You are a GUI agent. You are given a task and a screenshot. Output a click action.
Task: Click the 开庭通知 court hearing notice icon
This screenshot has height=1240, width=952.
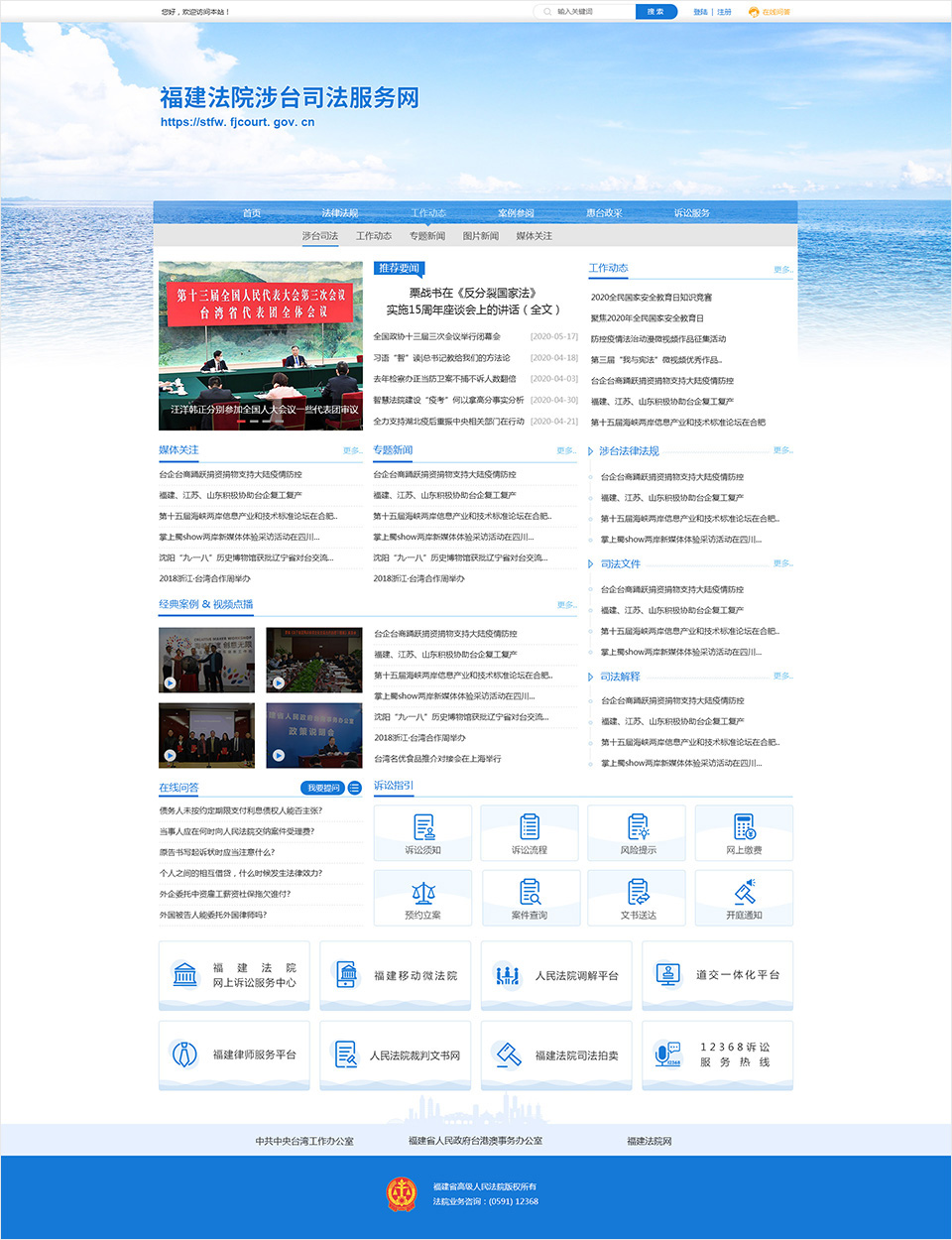tap(743, 897)
